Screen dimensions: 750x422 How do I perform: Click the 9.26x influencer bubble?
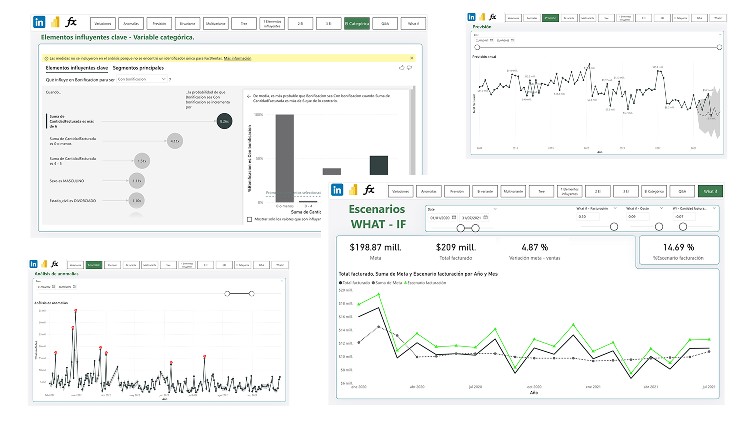pyautogui.click(x=224, y=120)
